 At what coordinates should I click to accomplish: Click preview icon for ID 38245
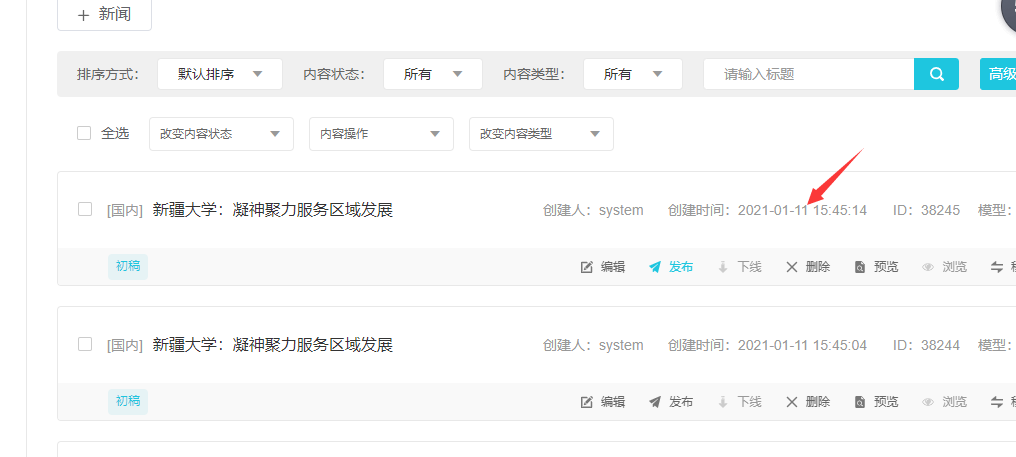(860, 267)
